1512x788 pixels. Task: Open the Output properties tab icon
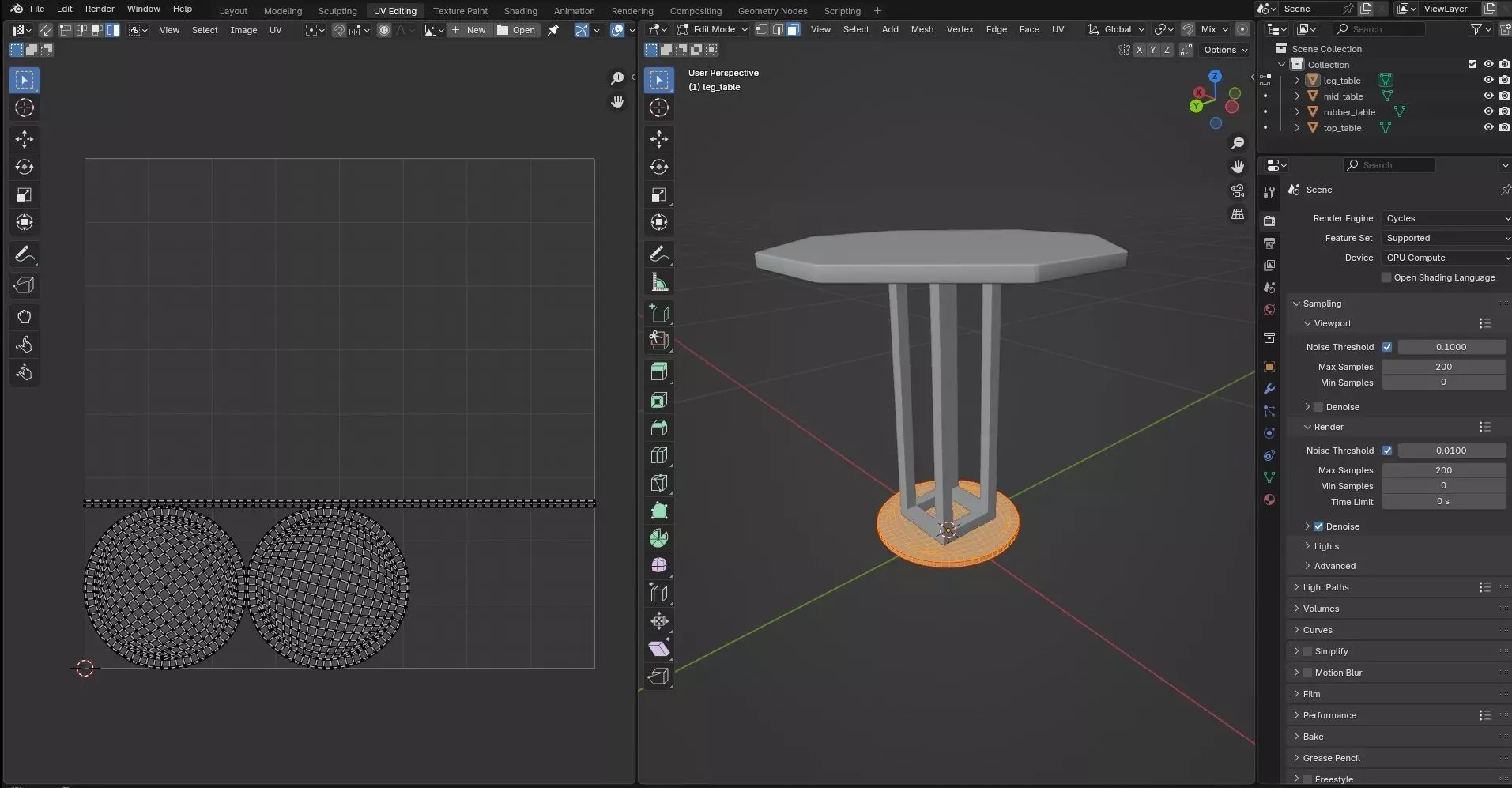pos(1269,243)
